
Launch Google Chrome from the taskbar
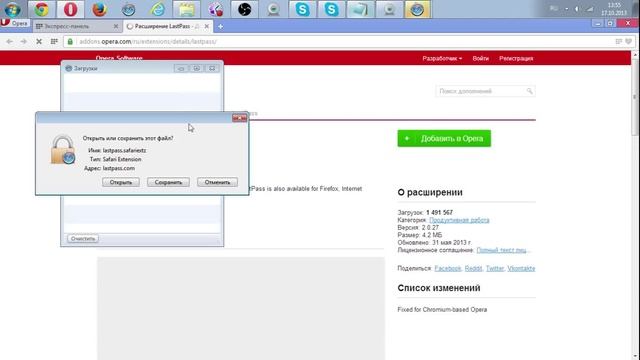pyautogui.click(x=41, y=9)
